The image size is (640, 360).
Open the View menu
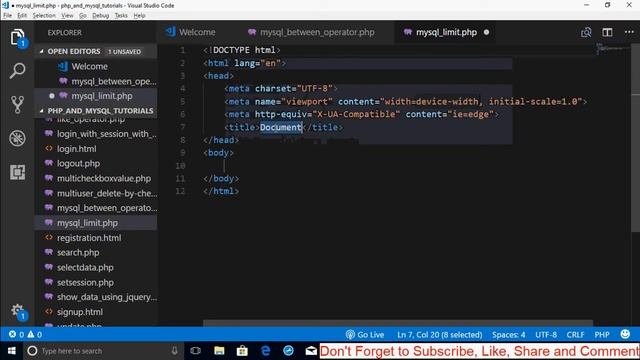[x=67, y=16]
